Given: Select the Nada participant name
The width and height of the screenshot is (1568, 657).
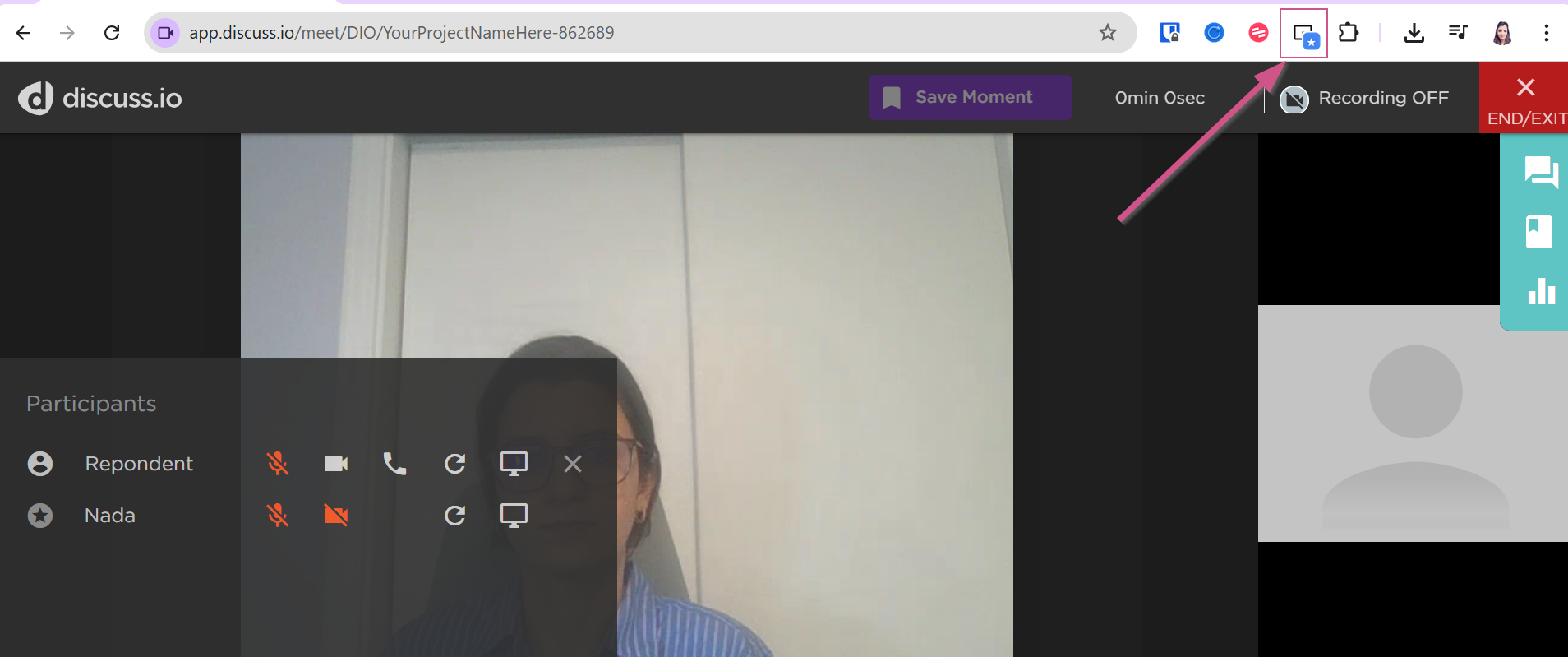Looking at the screenshot, I should click(x=110, y=516).
